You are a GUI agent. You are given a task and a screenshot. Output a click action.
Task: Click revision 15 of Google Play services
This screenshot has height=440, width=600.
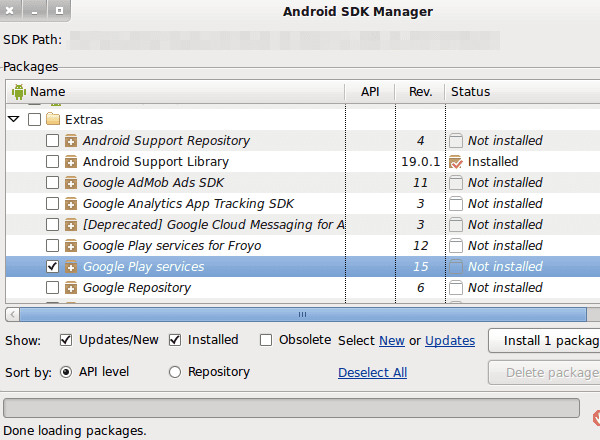pyautogui.click(x=421, y=267)
